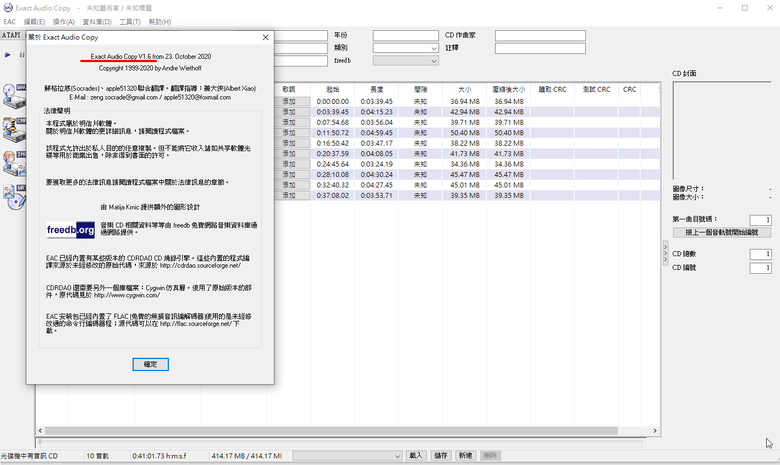Click the 第一曲目號碼 number field
Screen dimensions: 780x465
760,219
